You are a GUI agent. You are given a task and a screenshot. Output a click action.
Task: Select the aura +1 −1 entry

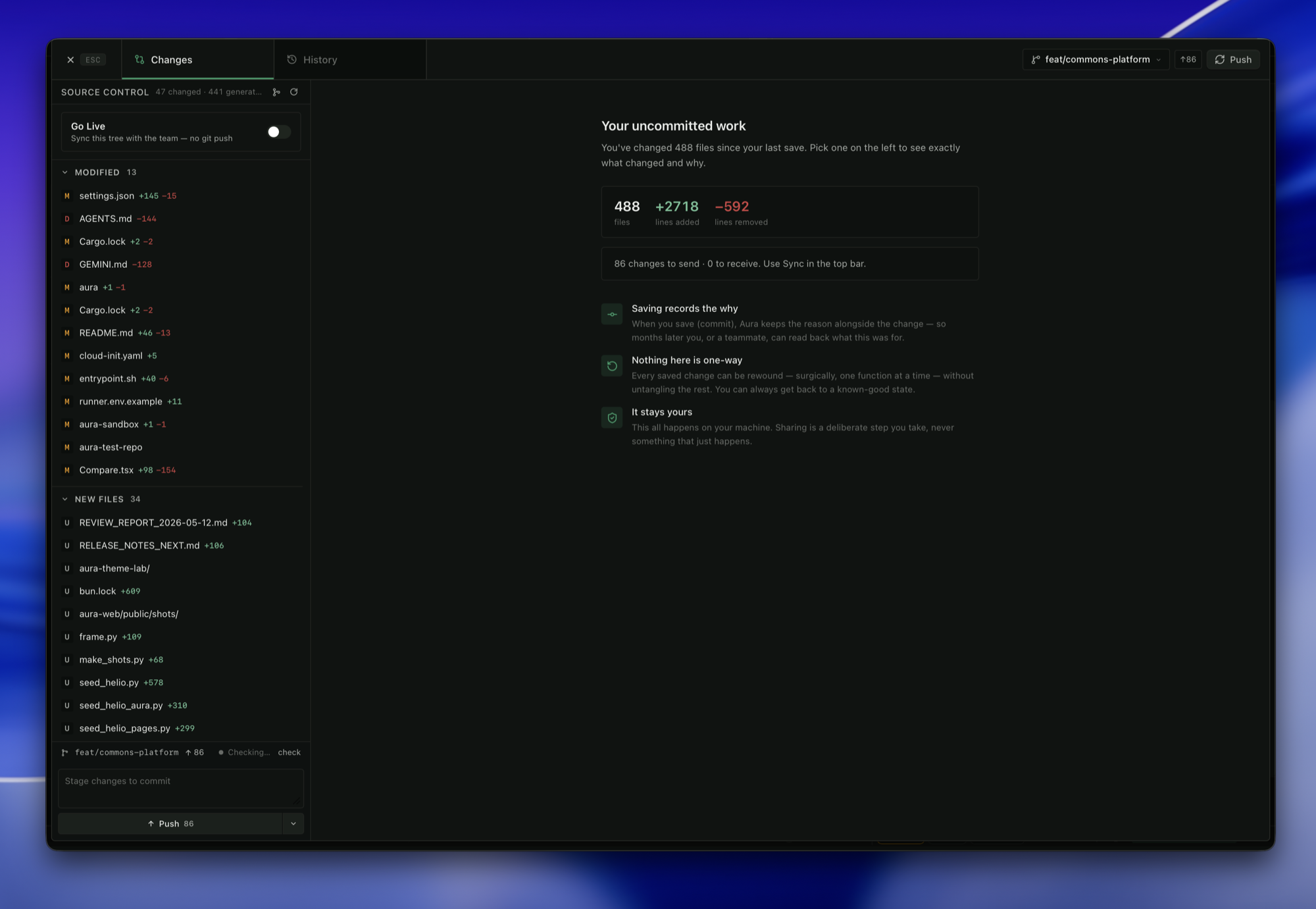pyautogui.click(x=181, y=288)
